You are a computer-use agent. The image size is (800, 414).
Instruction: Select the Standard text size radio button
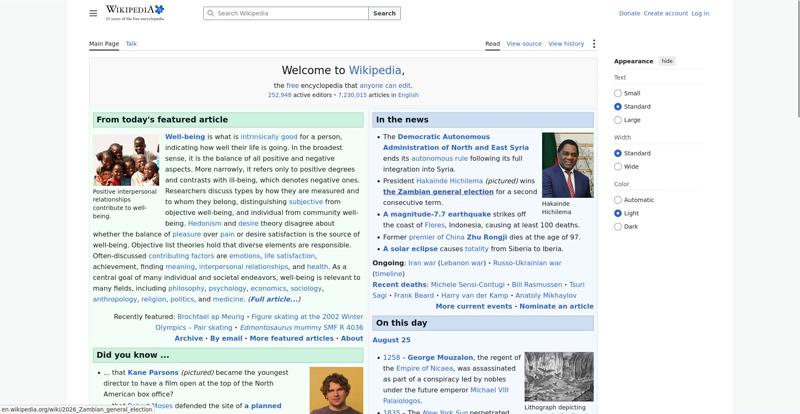click(x=618, y=107)
